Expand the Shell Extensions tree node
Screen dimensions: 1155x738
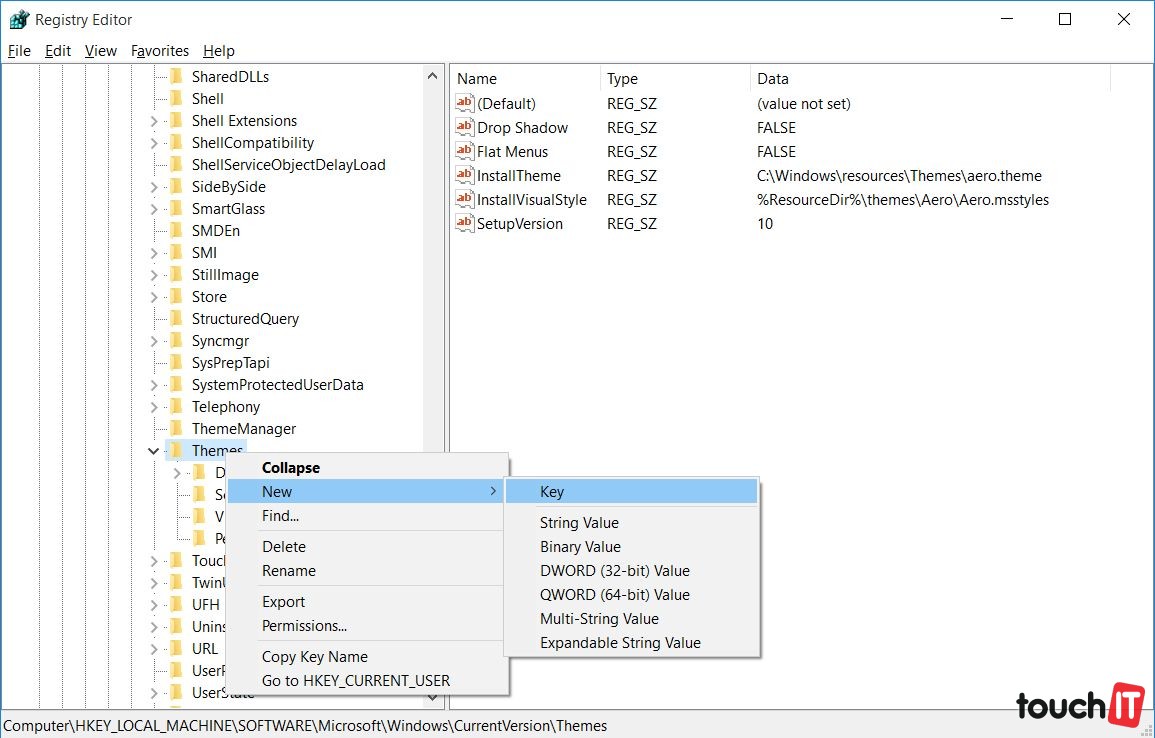[x=153, y=121]
